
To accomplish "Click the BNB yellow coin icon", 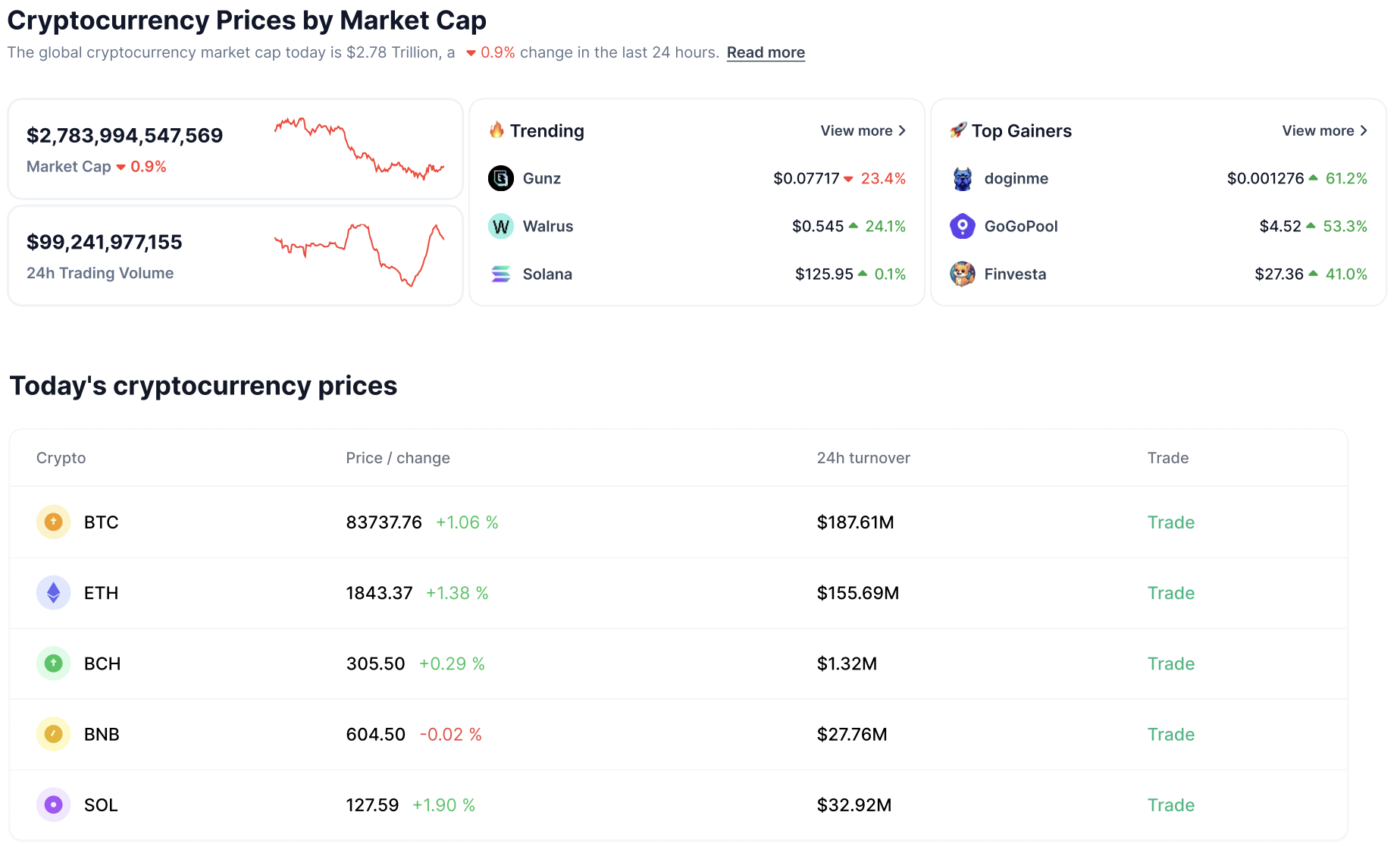I will pyautogui.click(x=53, y=734).
